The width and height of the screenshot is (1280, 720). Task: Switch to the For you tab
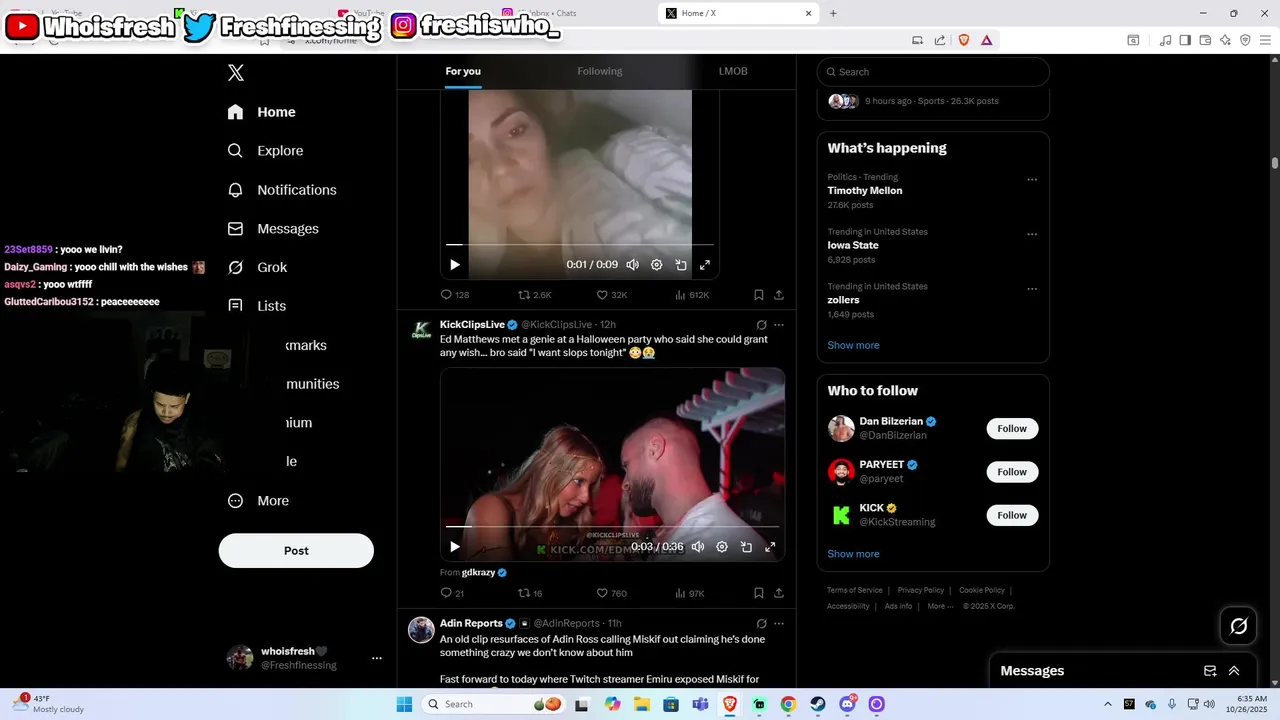coord(463,71)
